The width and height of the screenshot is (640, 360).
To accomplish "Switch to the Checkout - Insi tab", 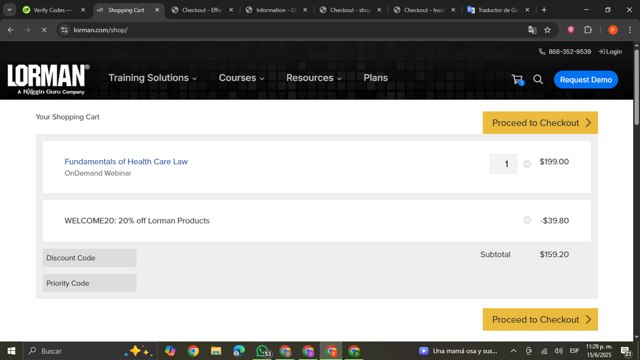I will (x=424, y=10).
